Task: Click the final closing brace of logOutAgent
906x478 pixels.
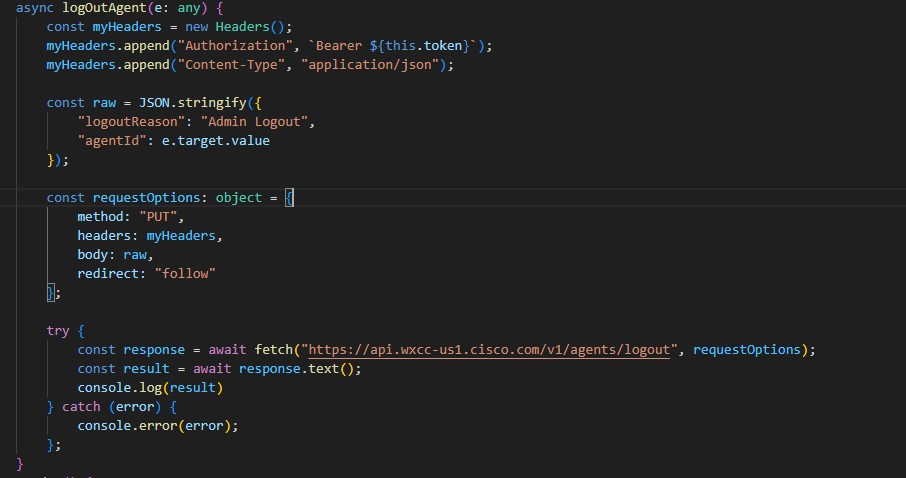Action: coord(20,464)
